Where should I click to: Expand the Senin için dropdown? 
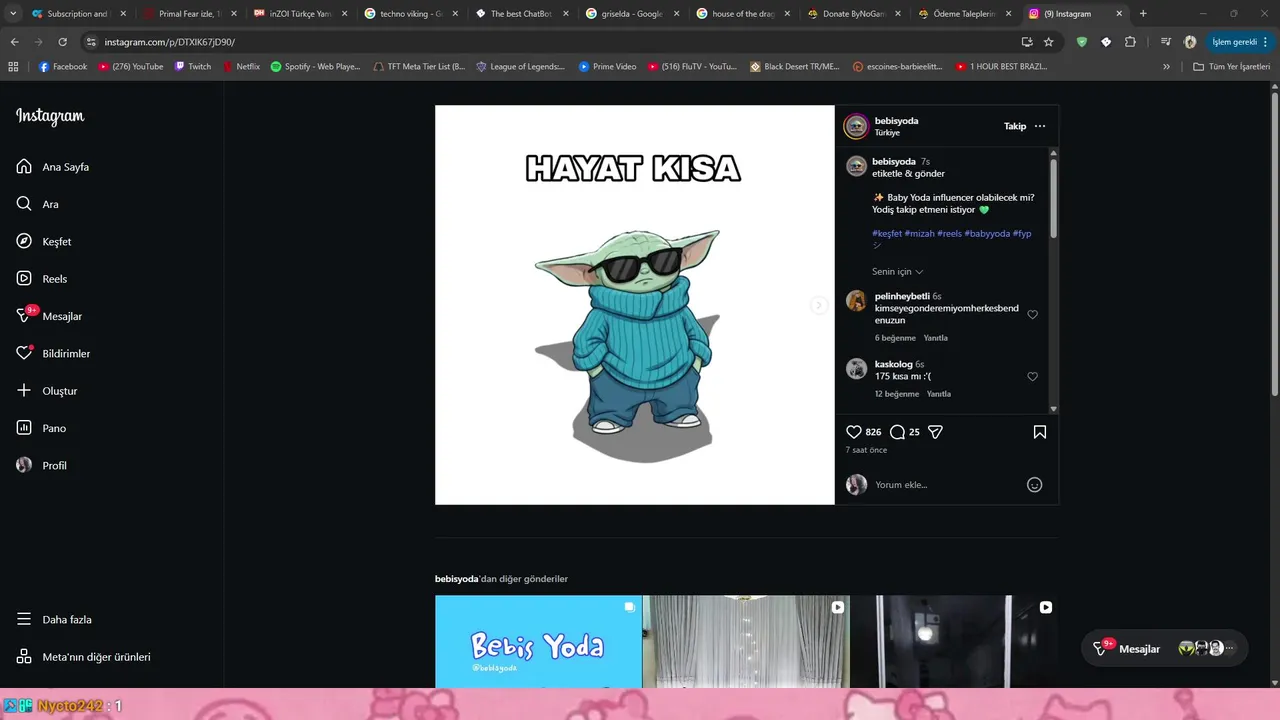[x=897, y=272]
